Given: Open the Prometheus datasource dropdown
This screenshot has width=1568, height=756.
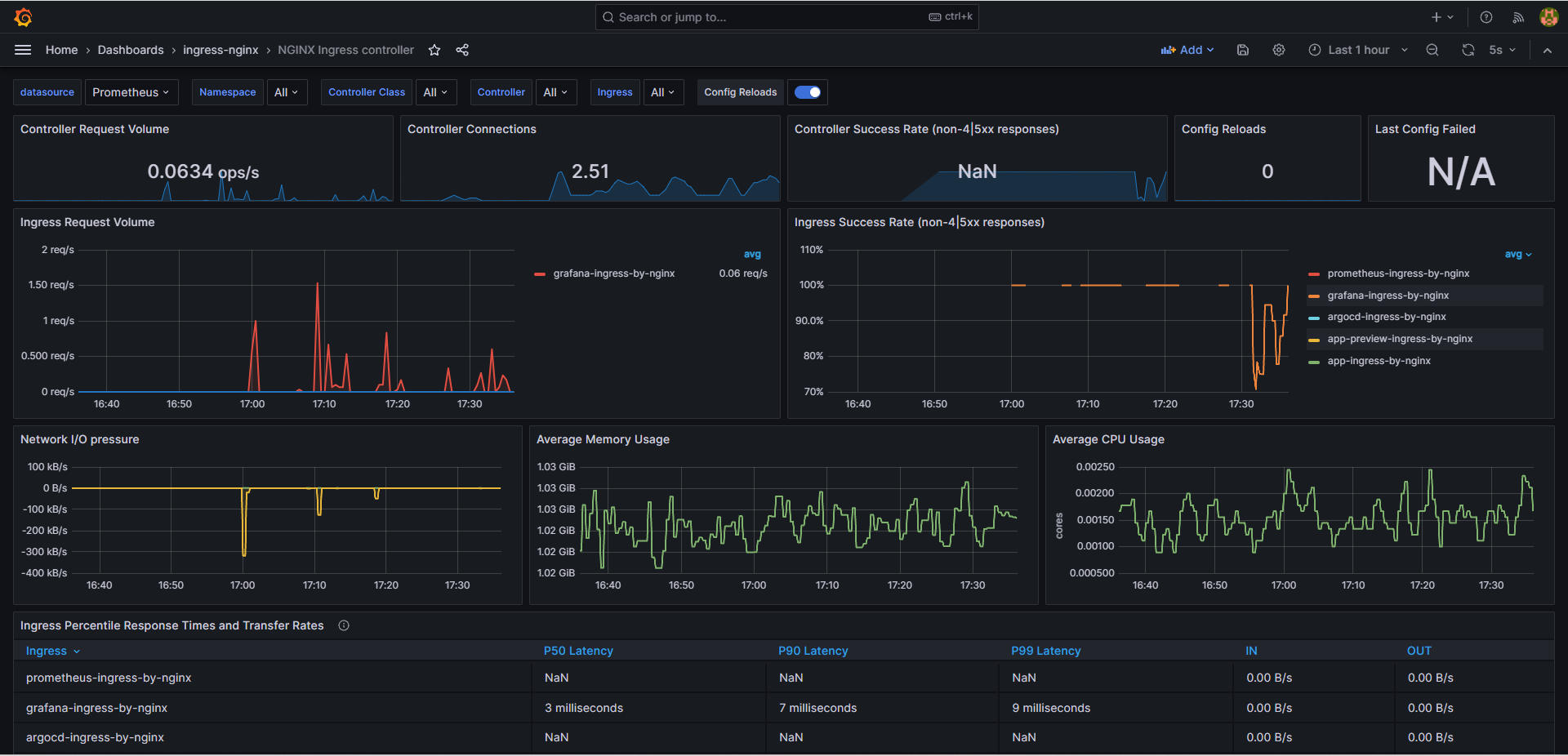Looking at the screenshot, I should [x=131, y=92].
